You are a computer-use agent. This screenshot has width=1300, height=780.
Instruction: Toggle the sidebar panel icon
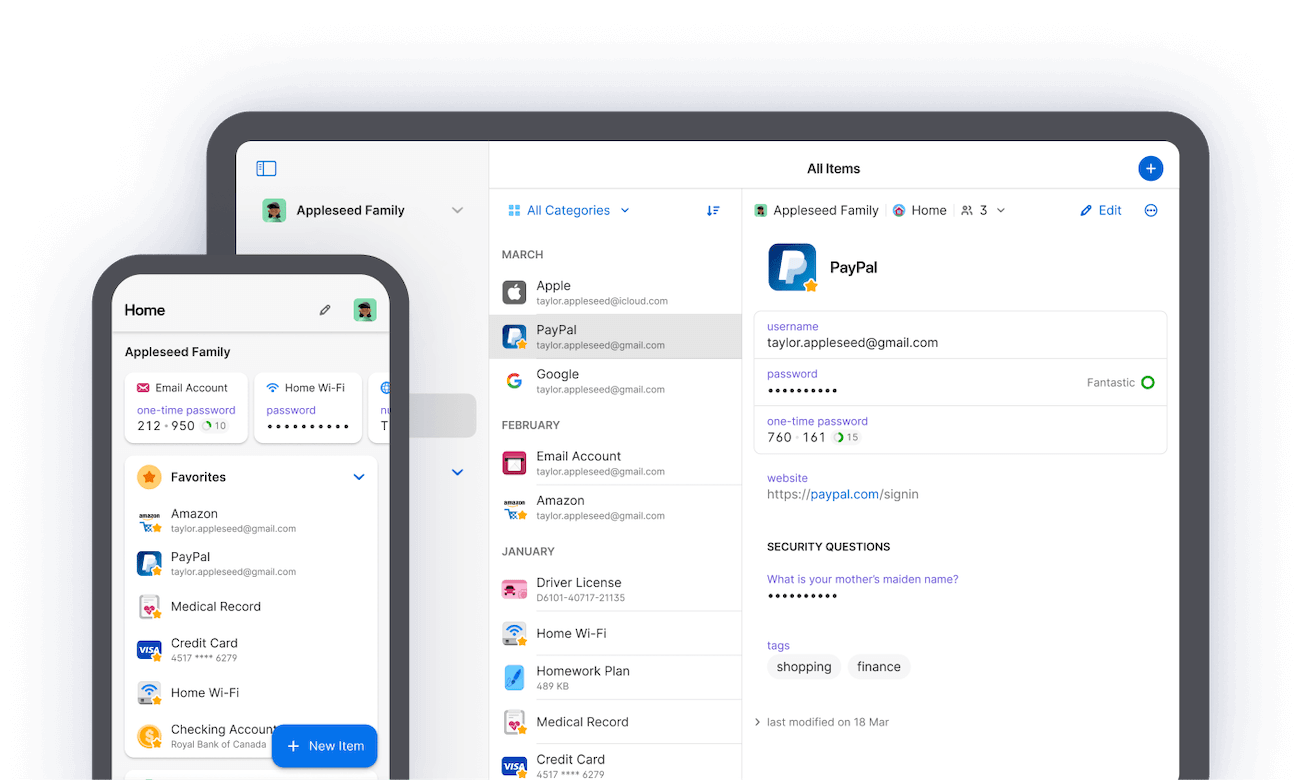tap(266, 168)
